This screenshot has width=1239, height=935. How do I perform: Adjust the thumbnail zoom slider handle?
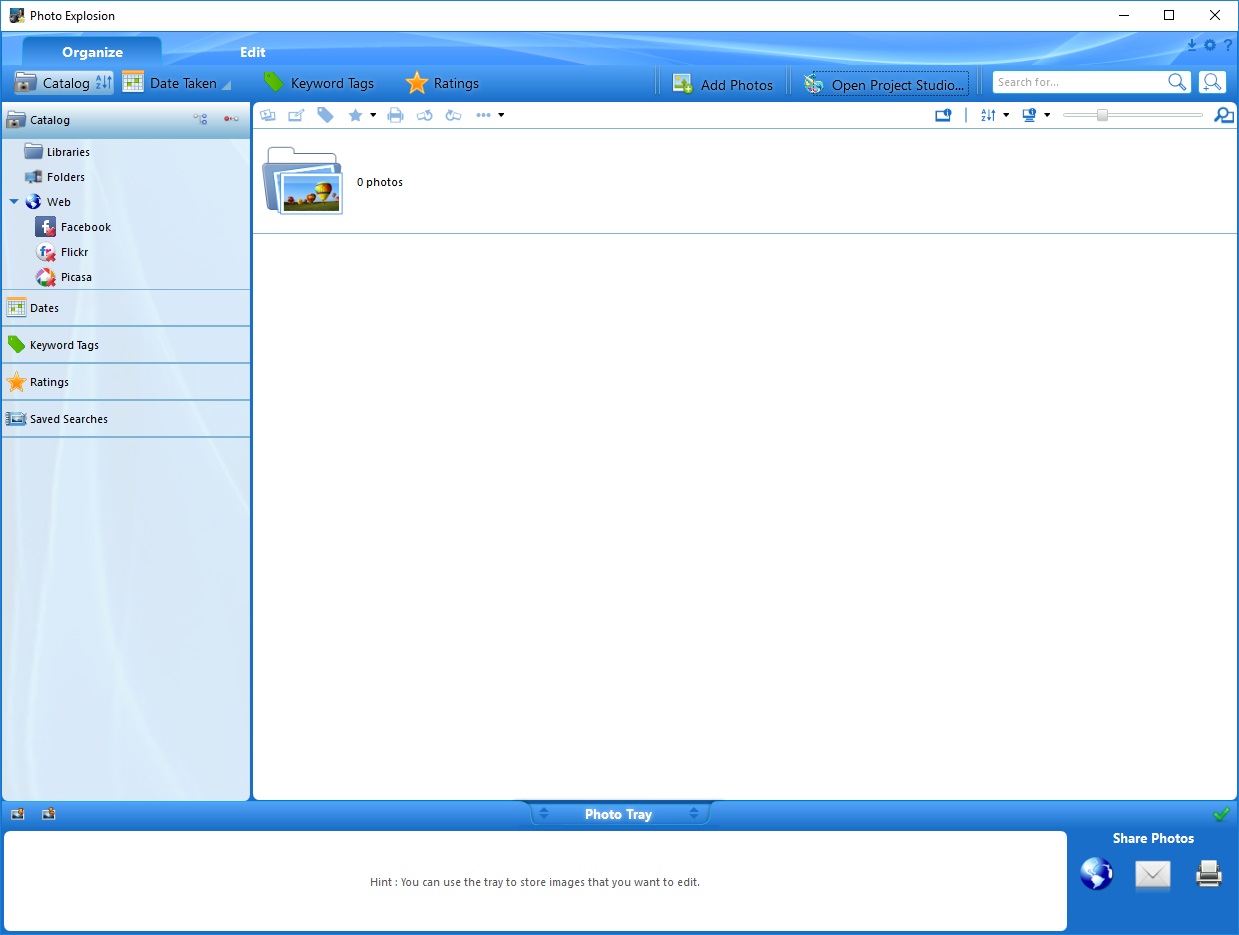tap(1102, 115)
